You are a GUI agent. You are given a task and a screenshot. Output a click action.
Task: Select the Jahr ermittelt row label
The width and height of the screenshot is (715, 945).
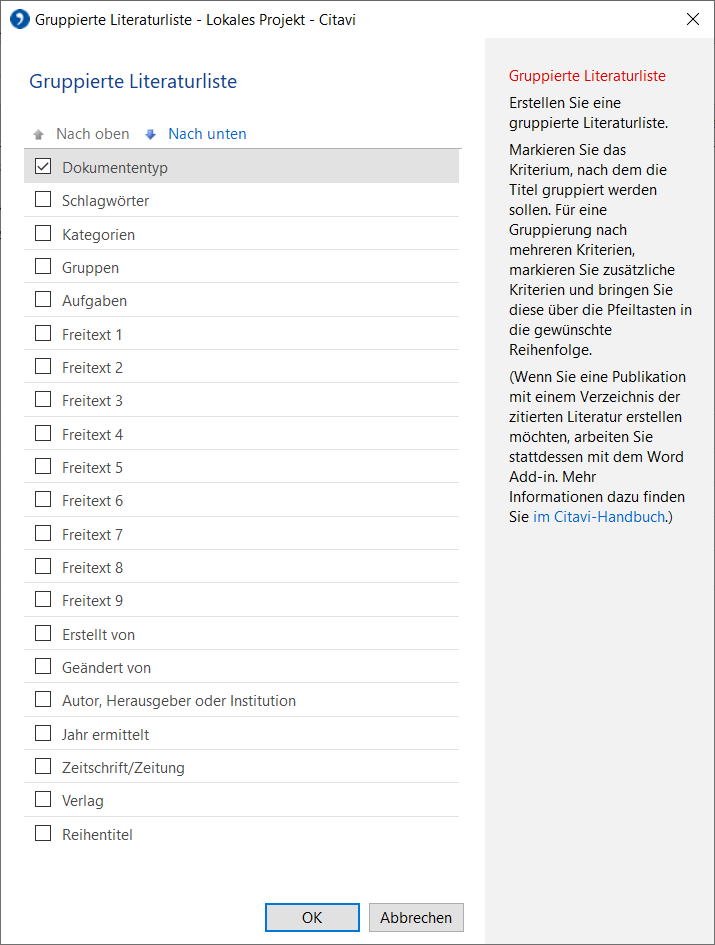106,735
